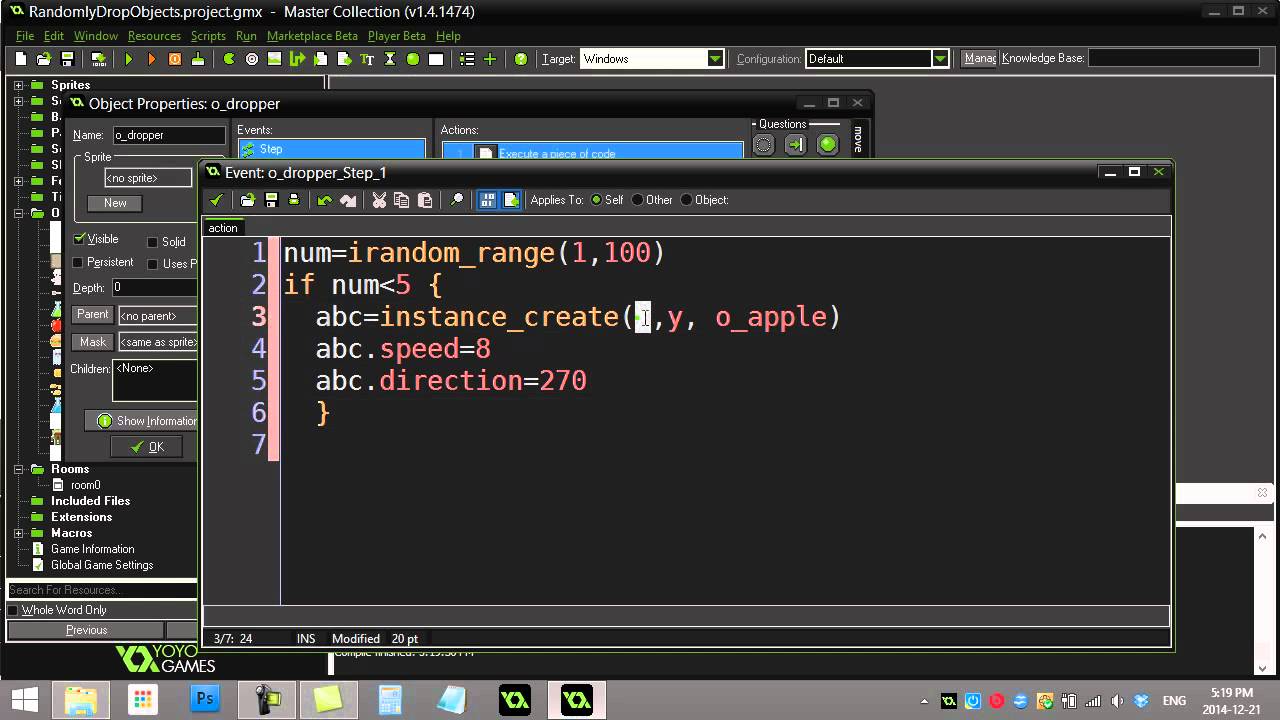1280x720 pixels.
Task: Toggle the Persistent checkbox in Object Properties
Action: coord(79,263)
